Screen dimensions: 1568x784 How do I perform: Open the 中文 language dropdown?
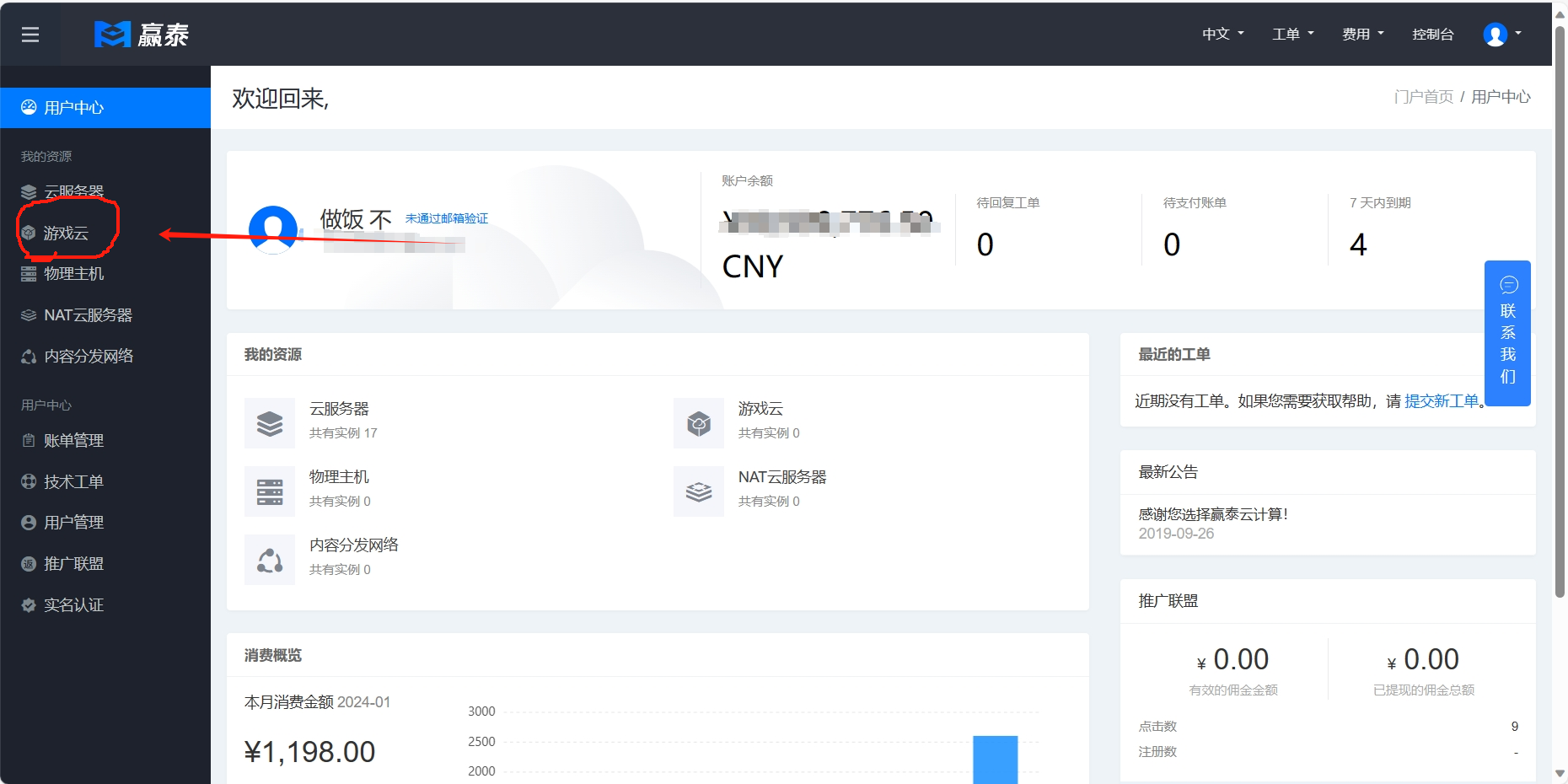1223,35
